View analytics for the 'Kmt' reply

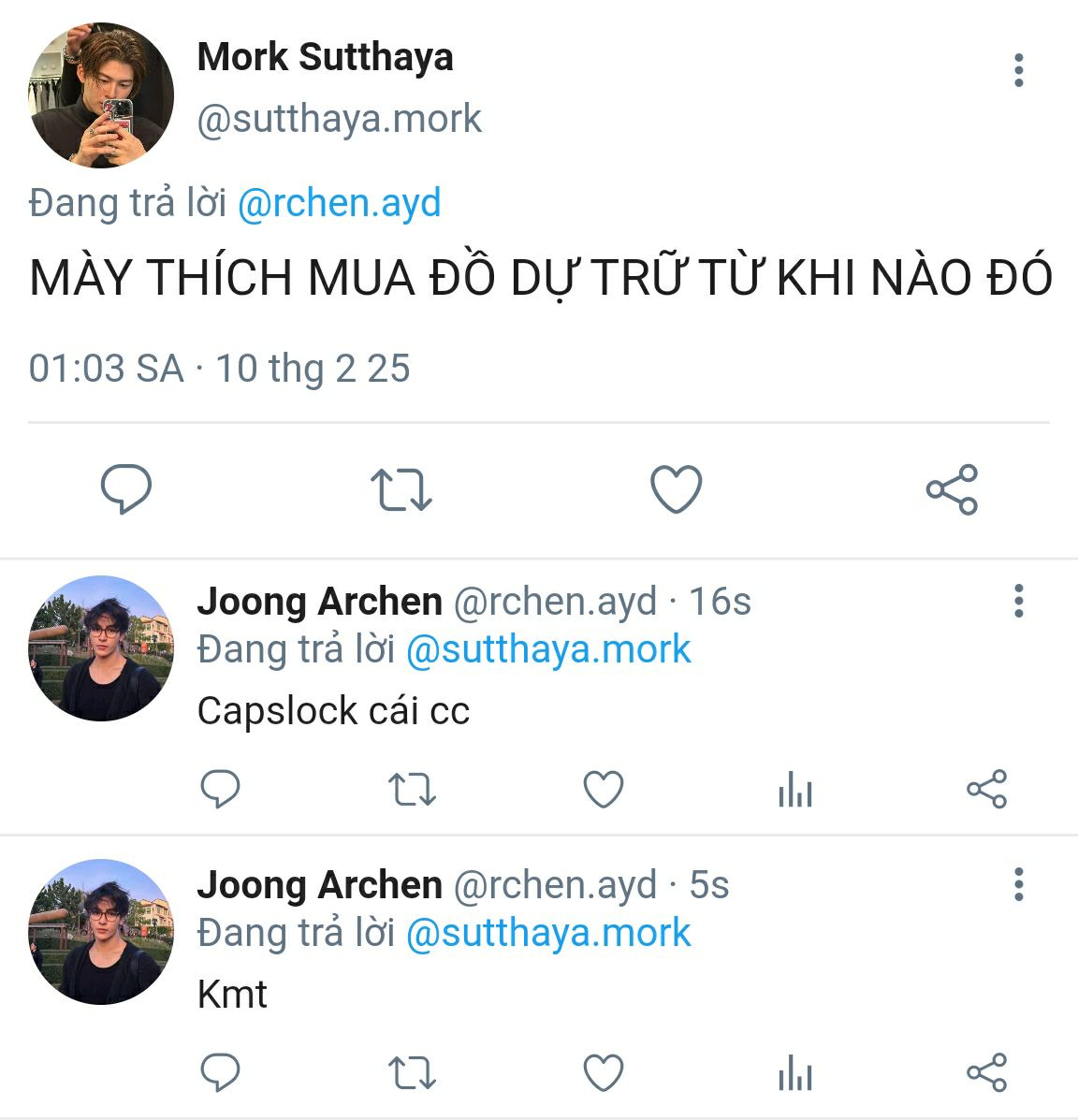coord(794,1074)
